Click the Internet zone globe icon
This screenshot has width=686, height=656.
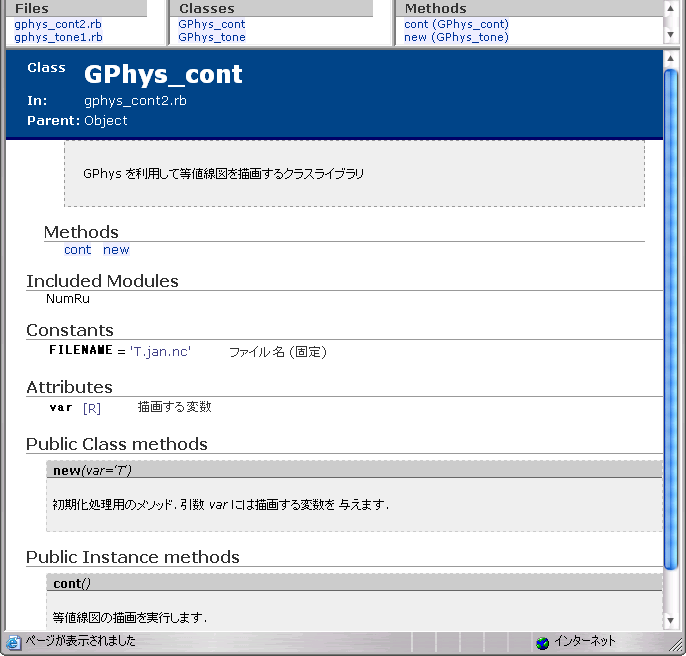542,642
